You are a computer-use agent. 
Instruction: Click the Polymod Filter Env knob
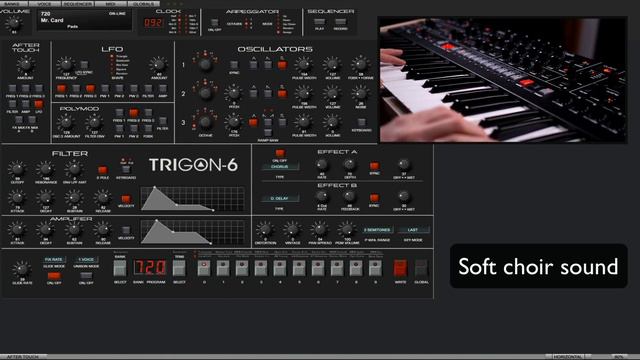coord(94,122)
